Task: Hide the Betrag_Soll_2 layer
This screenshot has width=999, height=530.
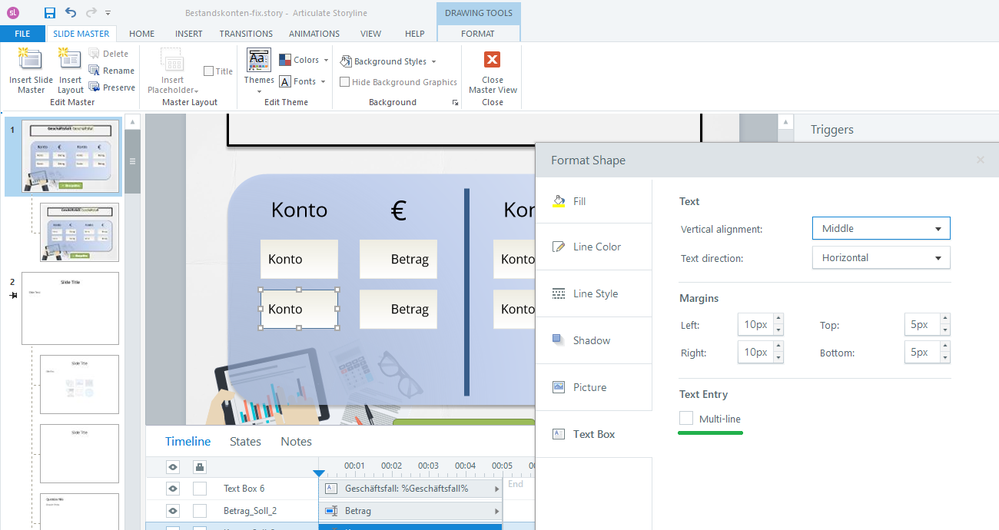Action: [x=173, y=511]
